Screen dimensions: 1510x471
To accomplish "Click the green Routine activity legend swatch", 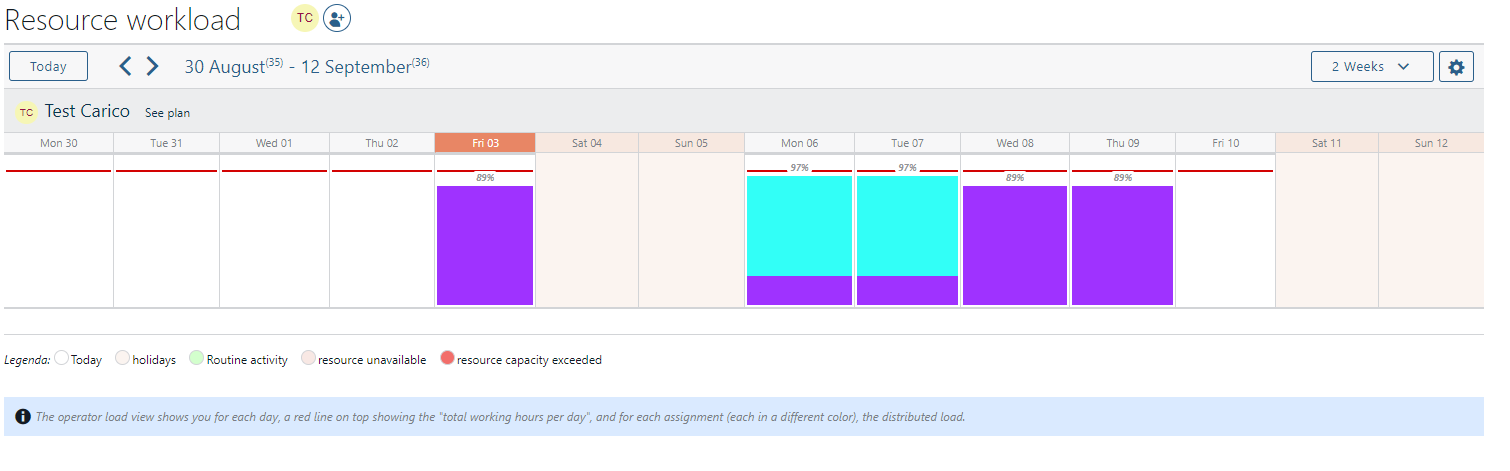I will click(196, 359).
